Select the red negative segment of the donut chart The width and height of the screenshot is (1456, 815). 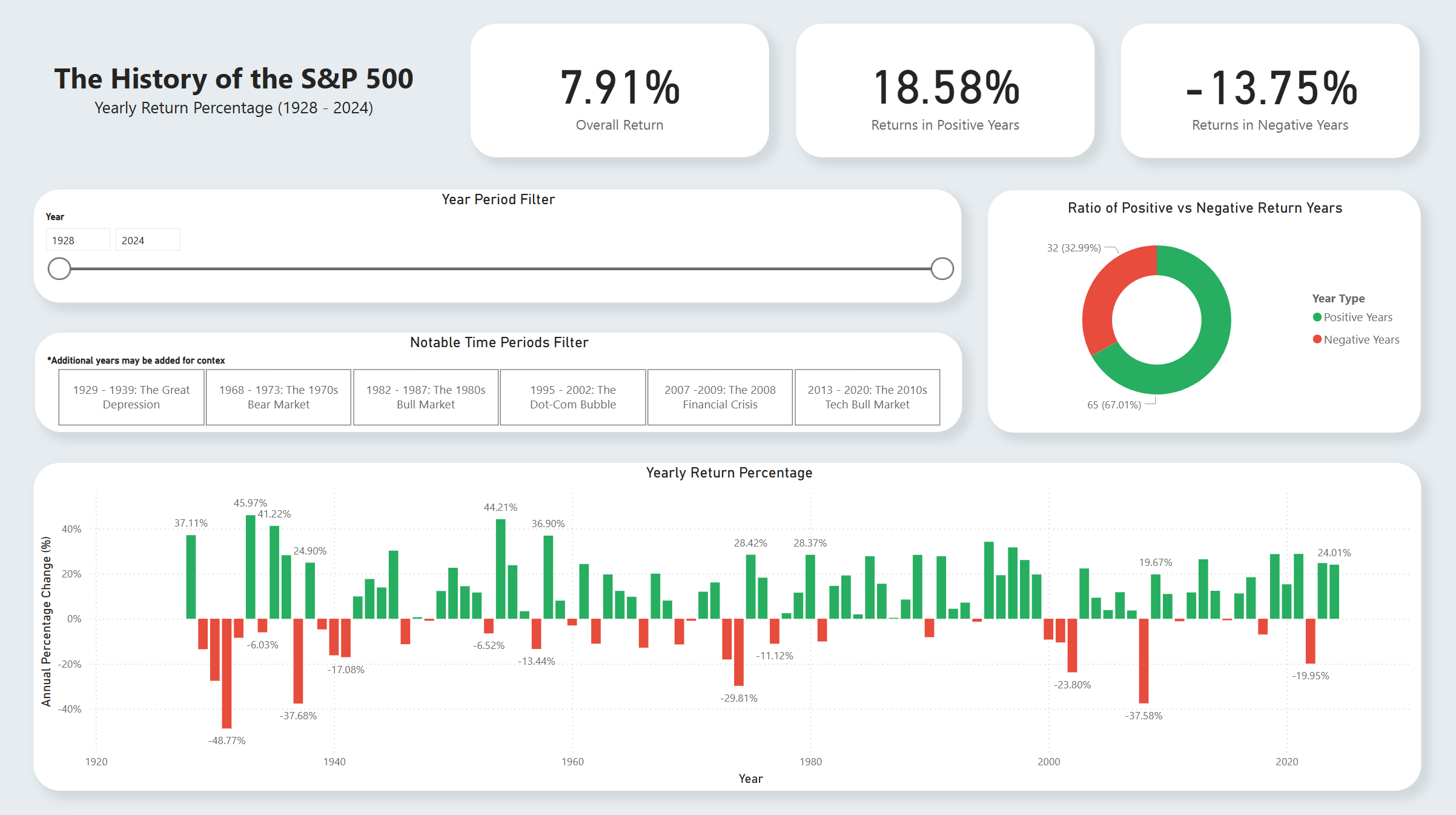tap(1105, 291)
